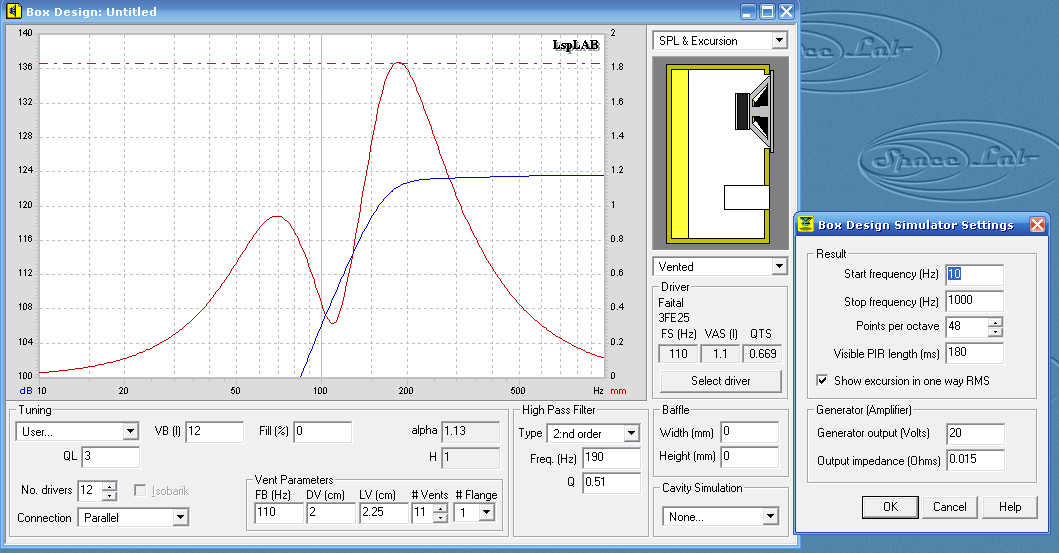Expand the High Pass Filter Type dropdown
Viewport: 1059px width, 553px height.
pos(631,434)
